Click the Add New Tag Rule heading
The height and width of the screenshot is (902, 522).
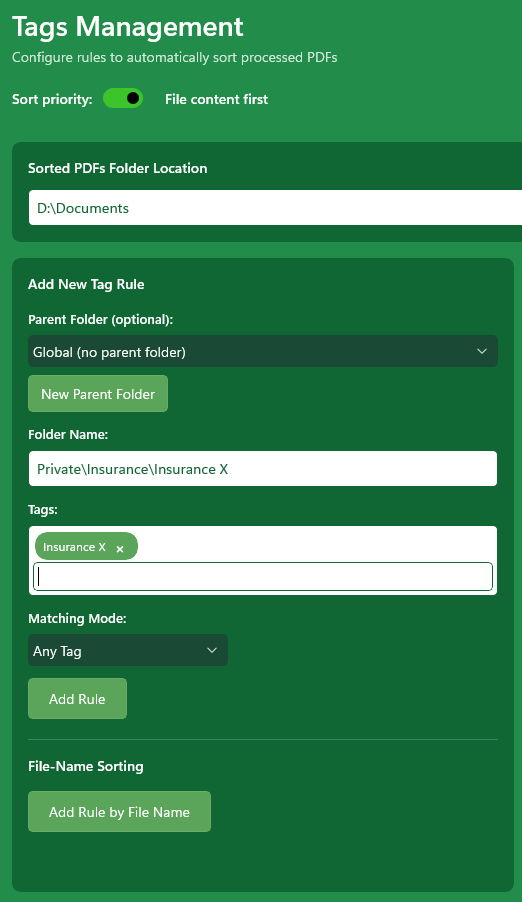(86, 284)
